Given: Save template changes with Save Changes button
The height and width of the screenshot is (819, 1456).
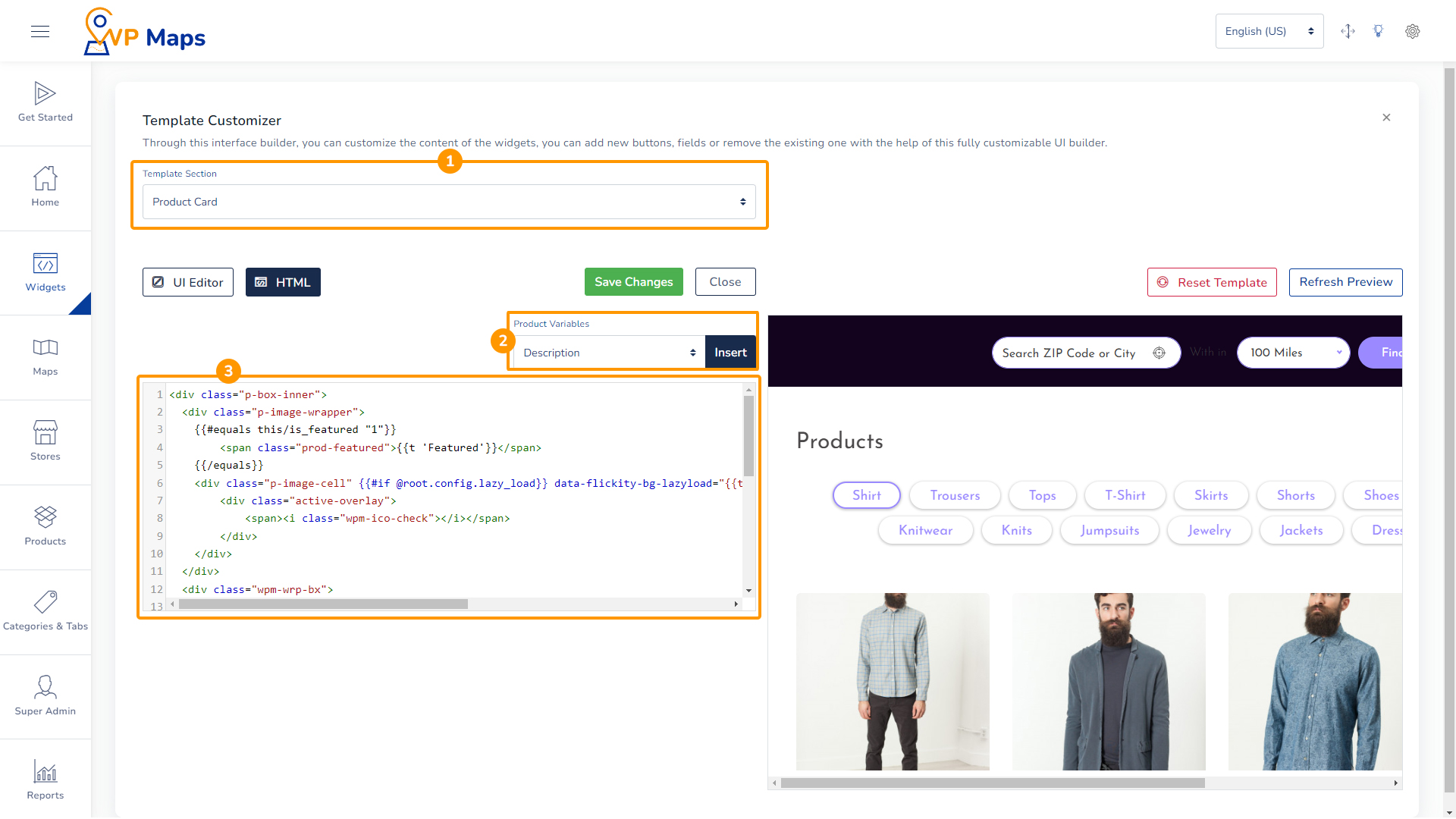Looking at the screenshot, I should (633, 281).
